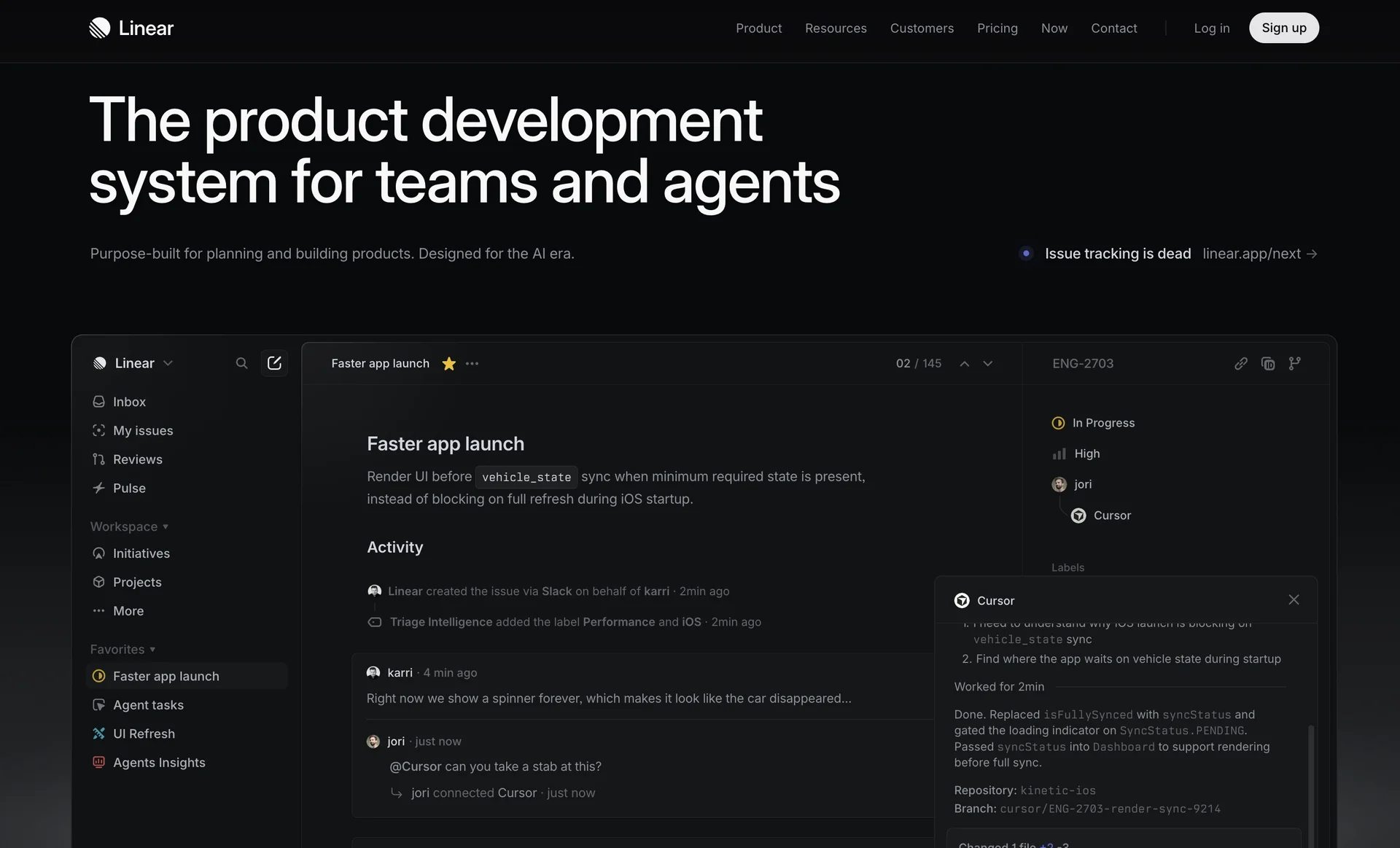Click the Labels heading in properties
This screenshot has width=1400, height=848.
click(x=1067, y=567)
